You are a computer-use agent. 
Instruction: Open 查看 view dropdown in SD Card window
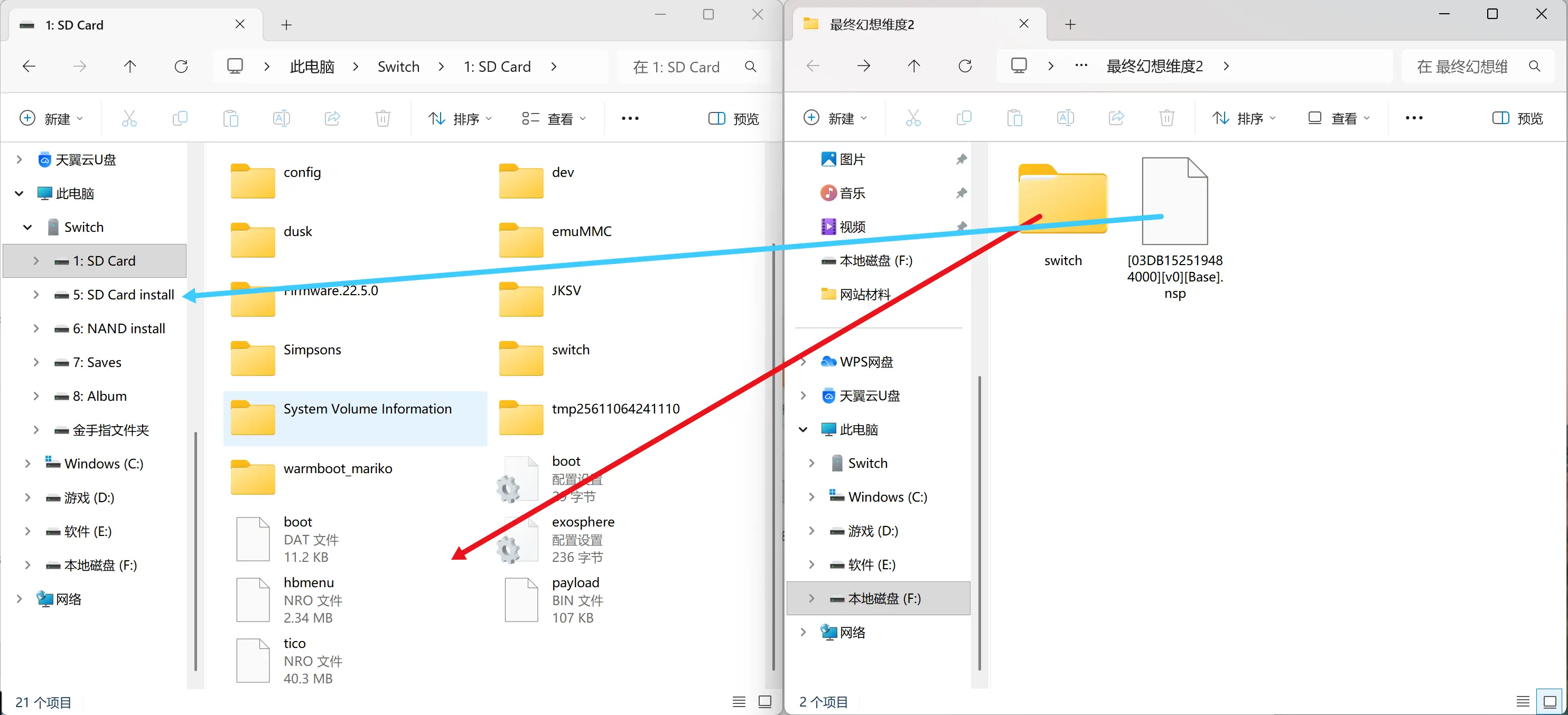click(554, 119)
